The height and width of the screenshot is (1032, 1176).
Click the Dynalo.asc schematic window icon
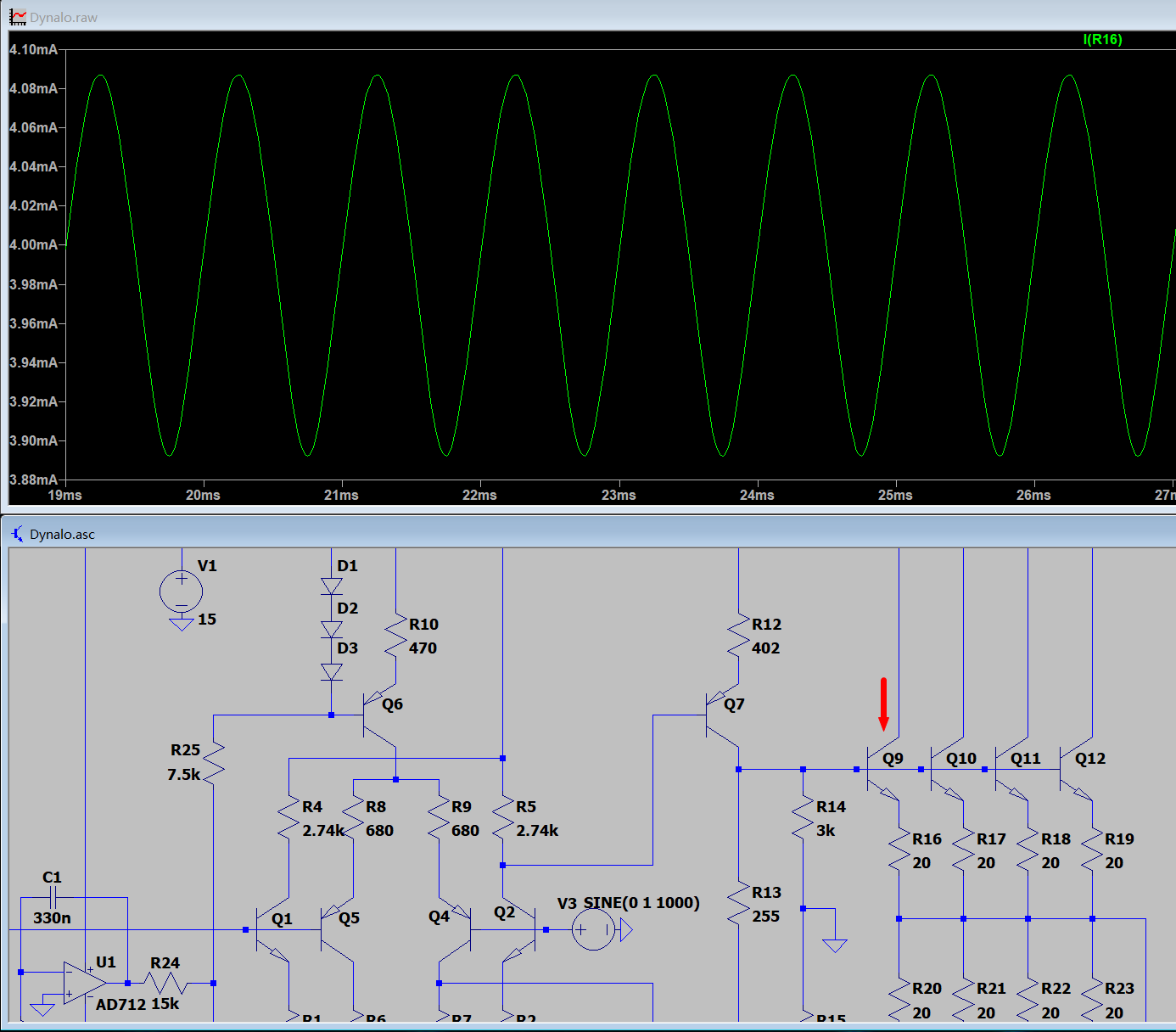tap(18, 534)
